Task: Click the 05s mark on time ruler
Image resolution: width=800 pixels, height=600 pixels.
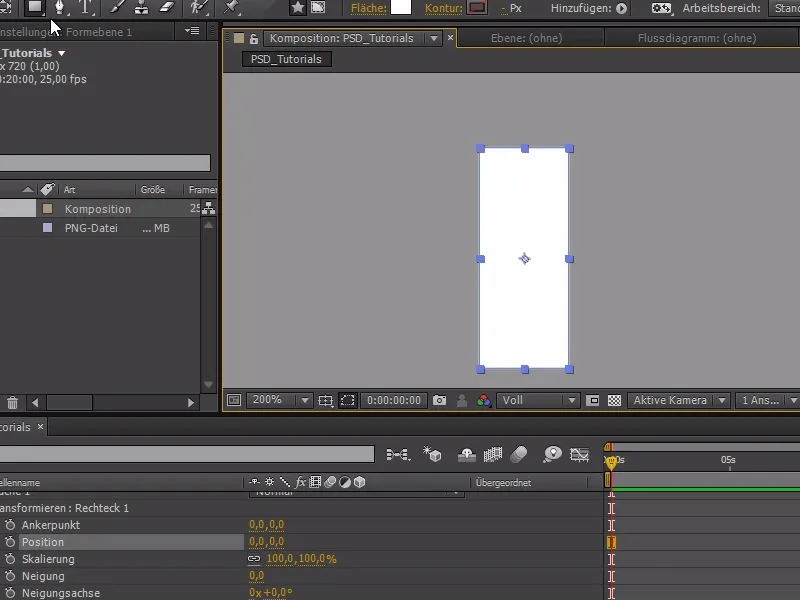Action: 728,460
